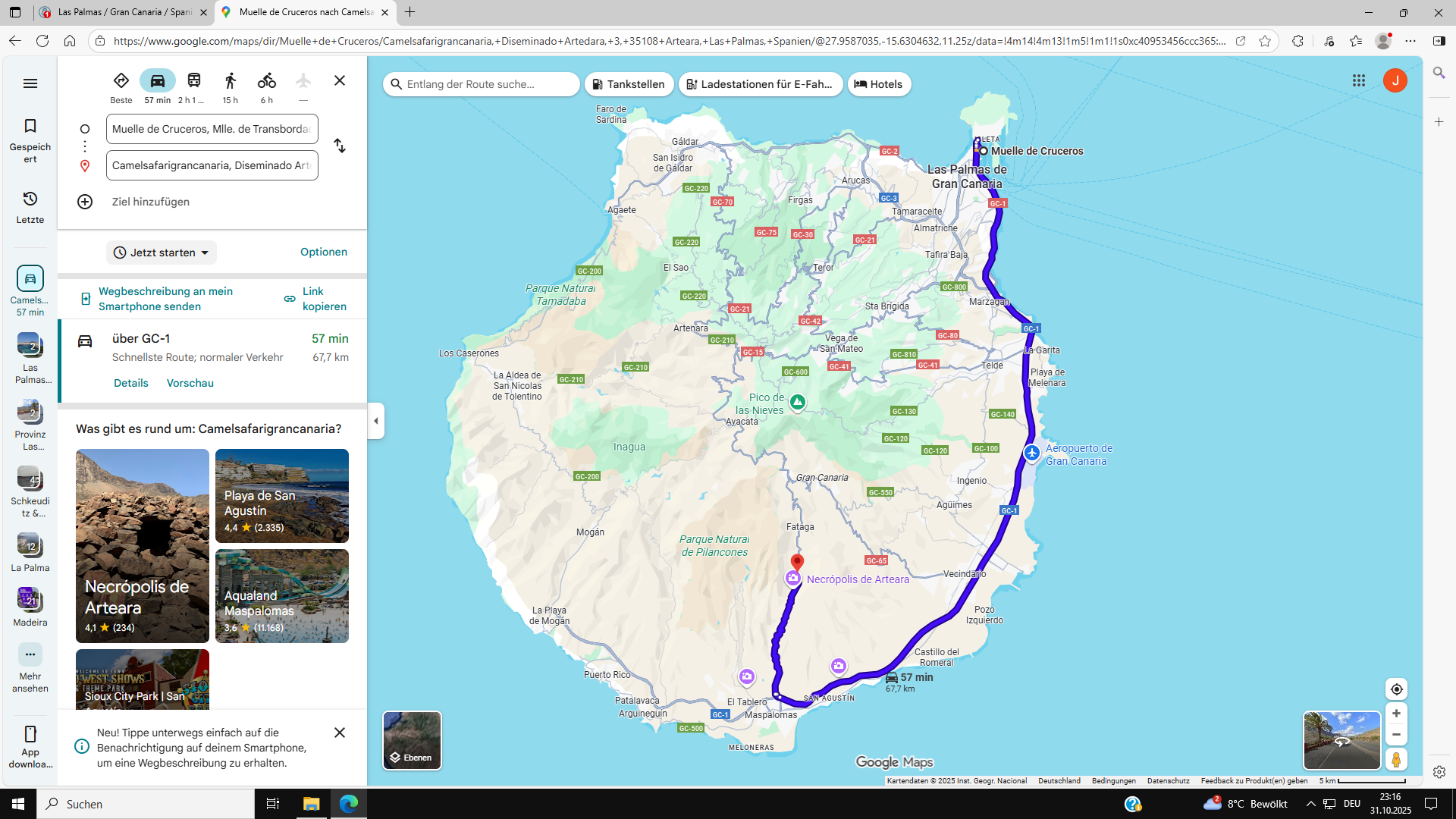Select public transit travel mode
This screenshot has width=1456, height=819.
(194, 81)
